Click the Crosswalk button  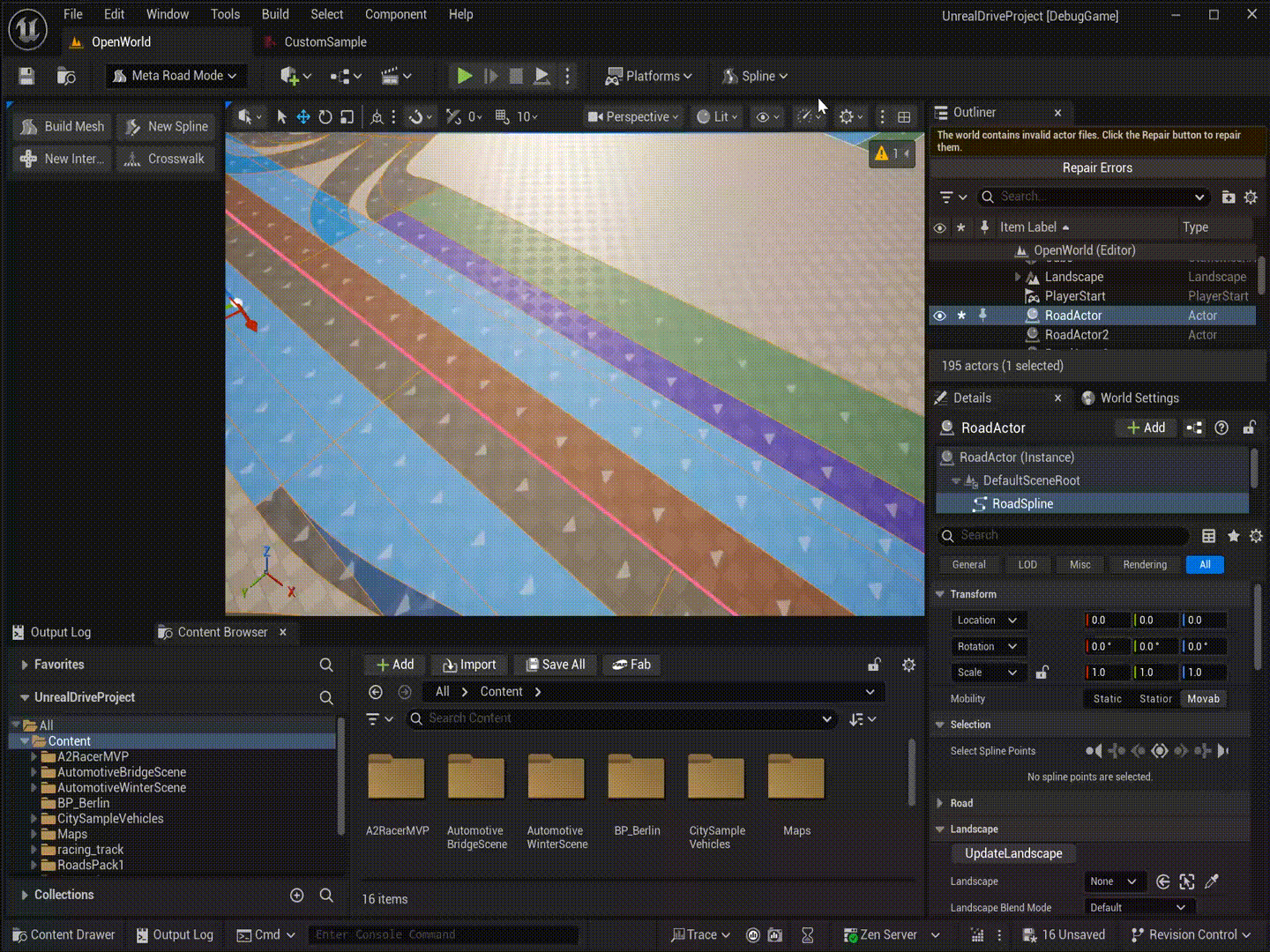(167, 159)
